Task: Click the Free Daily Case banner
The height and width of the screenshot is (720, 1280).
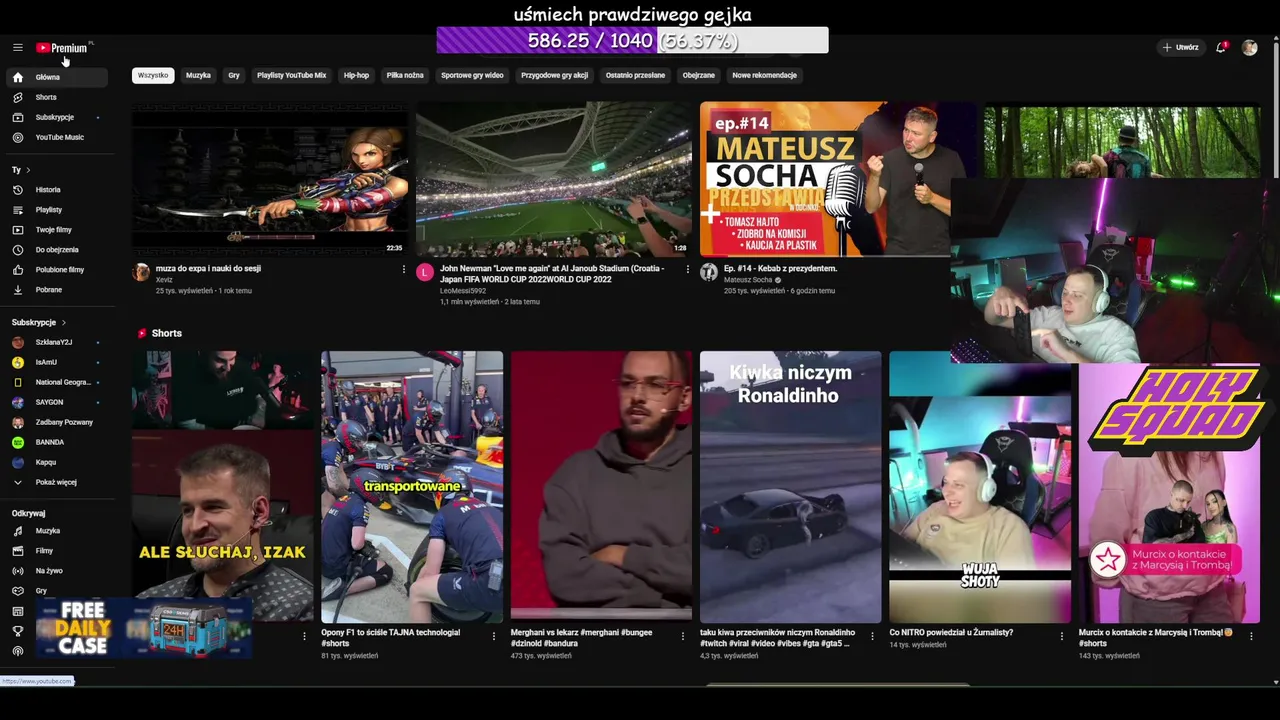Action: tap(143, 629)
